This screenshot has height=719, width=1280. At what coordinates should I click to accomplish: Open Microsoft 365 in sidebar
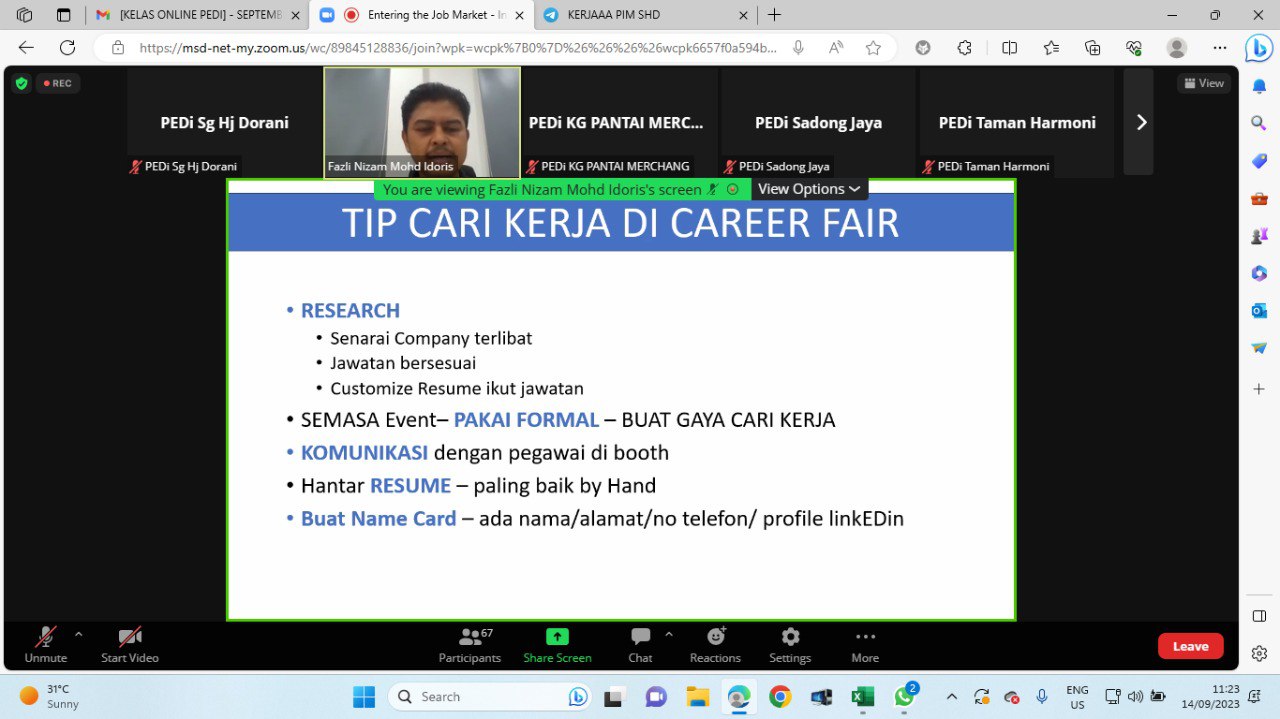[1259, 273]
